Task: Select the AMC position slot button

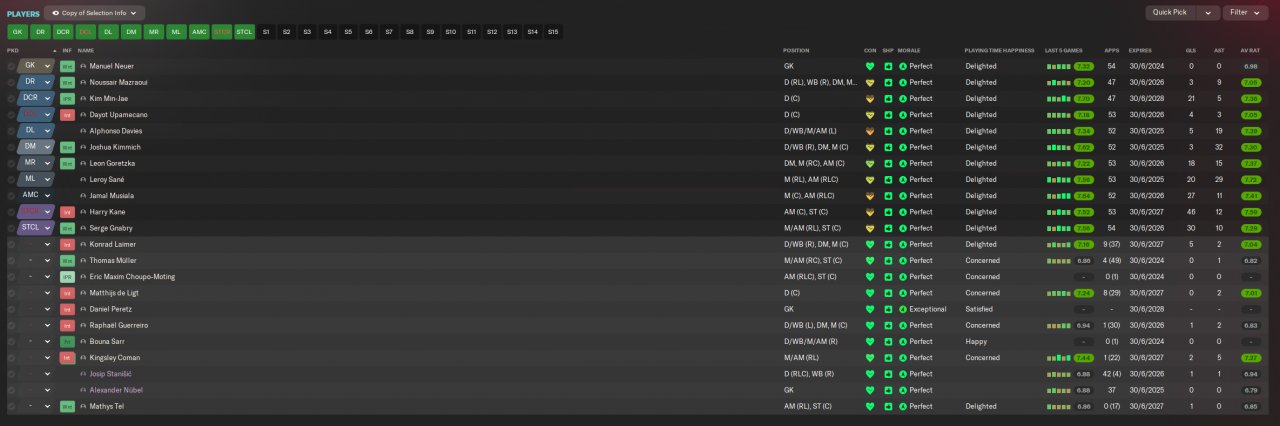Action: [199, 32]
